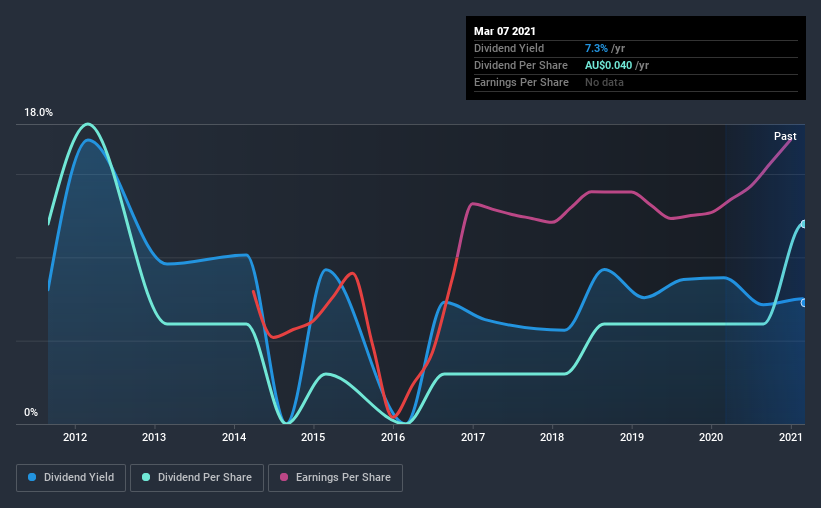This screenshot has width=821, height=508.
Task: Click the 7.3% dividend yield value
Action: pos(596,48)
